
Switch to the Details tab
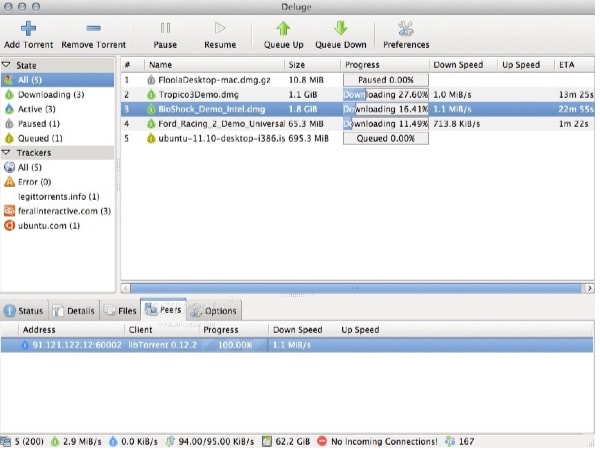pyautogui.click(x=74, y=311)
